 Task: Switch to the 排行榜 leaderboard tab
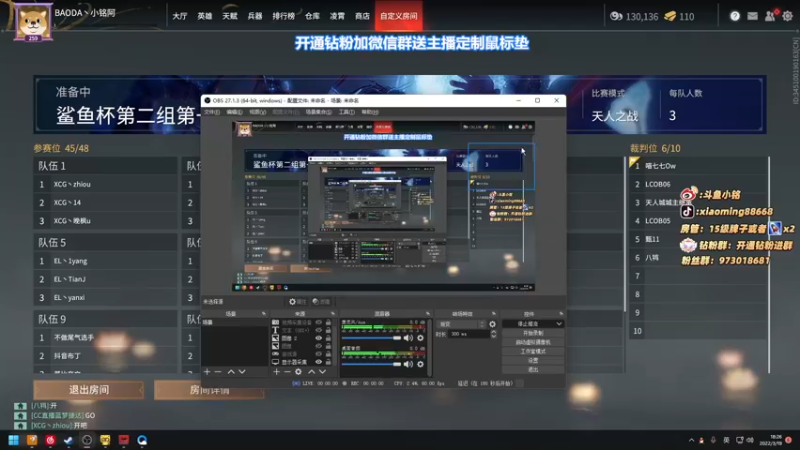point(283,16)
